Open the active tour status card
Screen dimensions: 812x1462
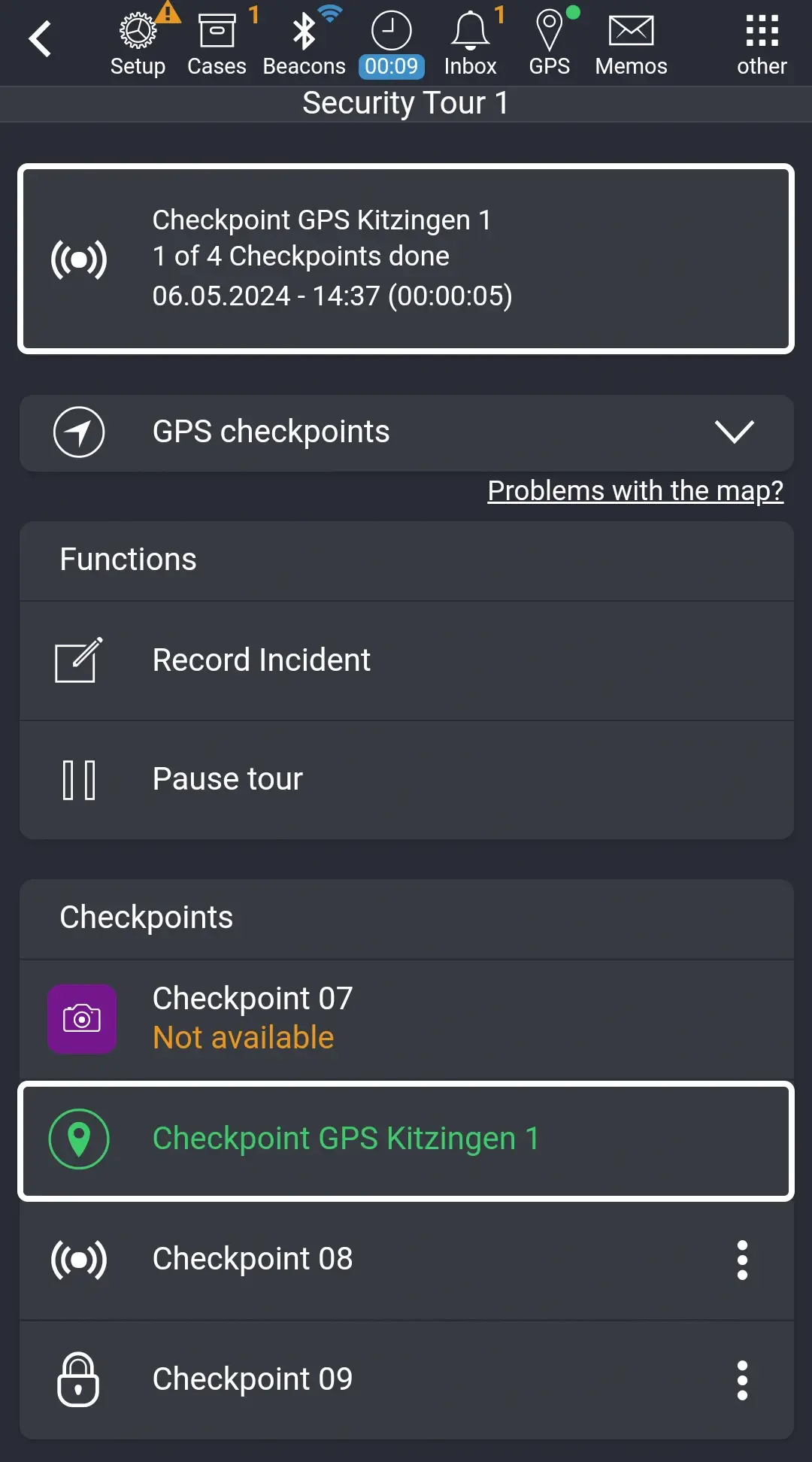click(x=406, y=257)
